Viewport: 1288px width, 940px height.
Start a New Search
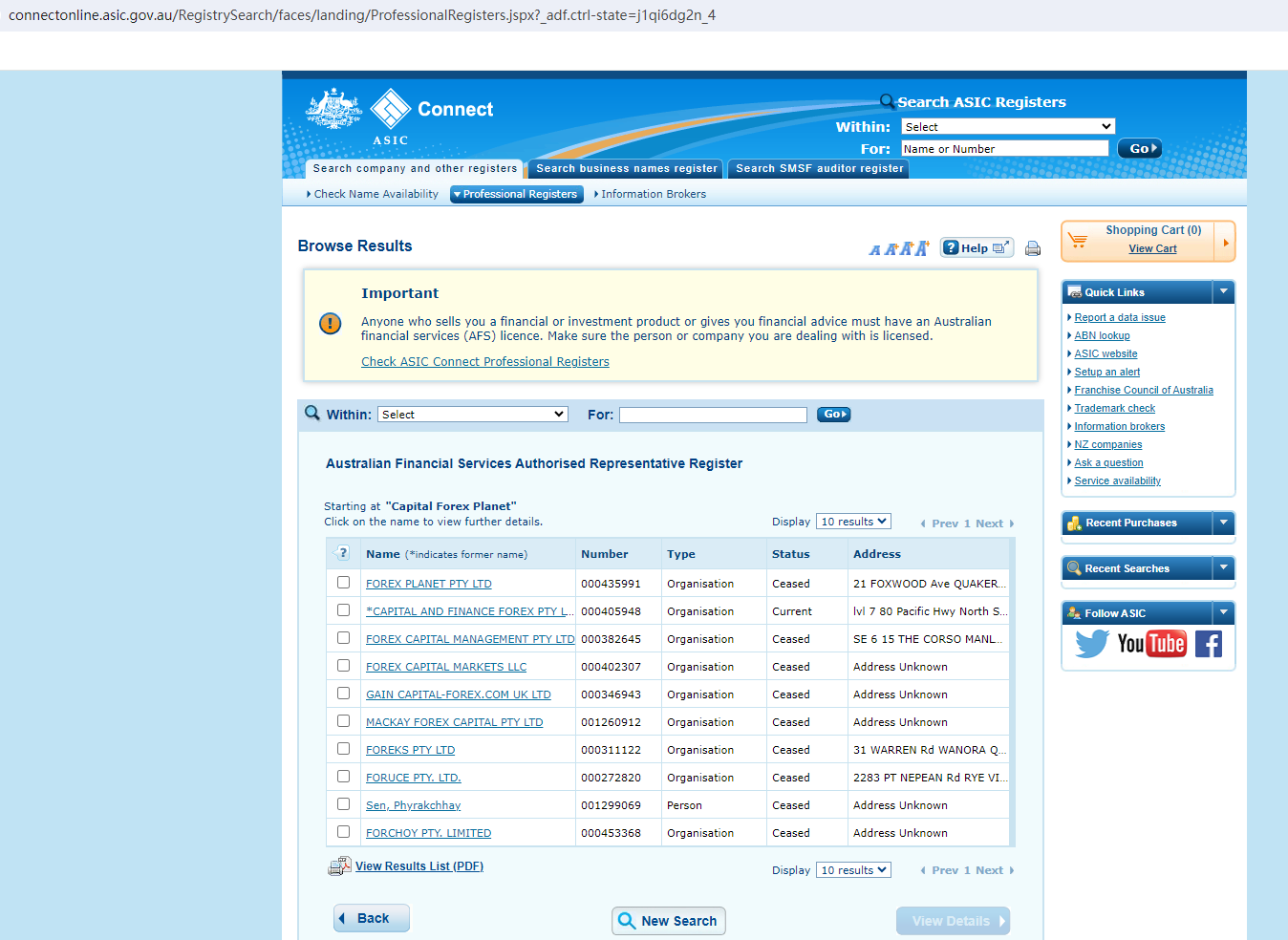[669, 921]
